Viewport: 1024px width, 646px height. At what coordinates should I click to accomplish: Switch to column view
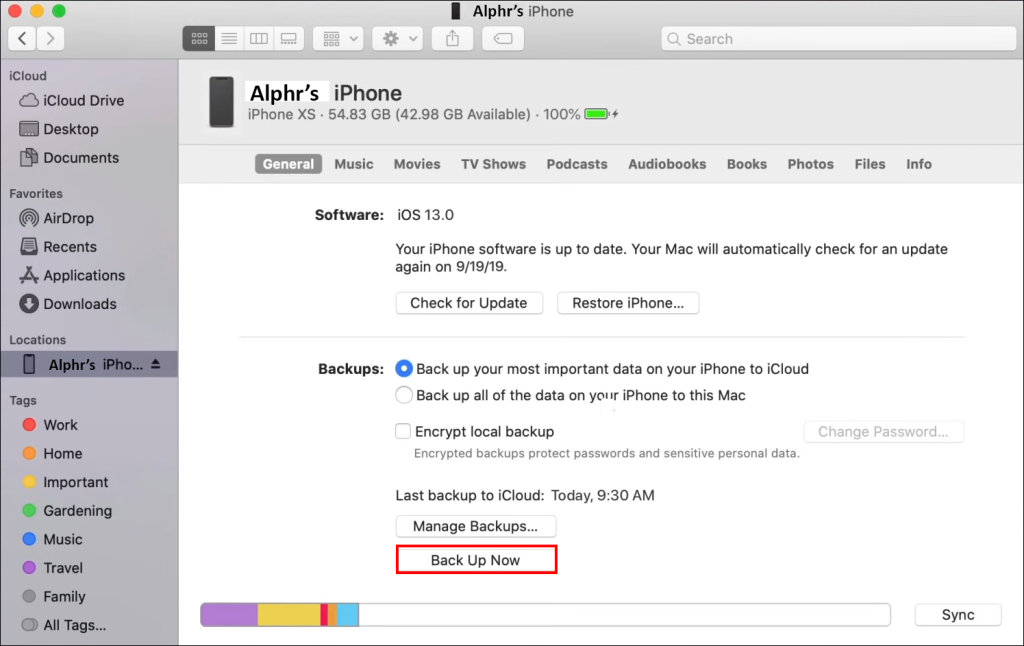click(x=259, y=38)
